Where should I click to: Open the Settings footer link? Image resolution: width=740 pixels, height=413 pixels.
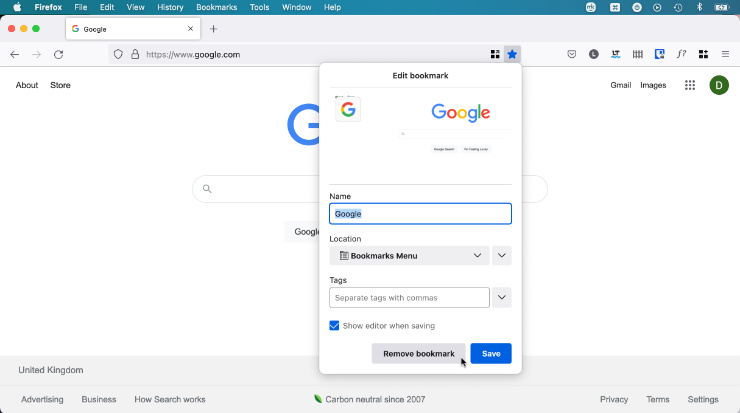703,399
